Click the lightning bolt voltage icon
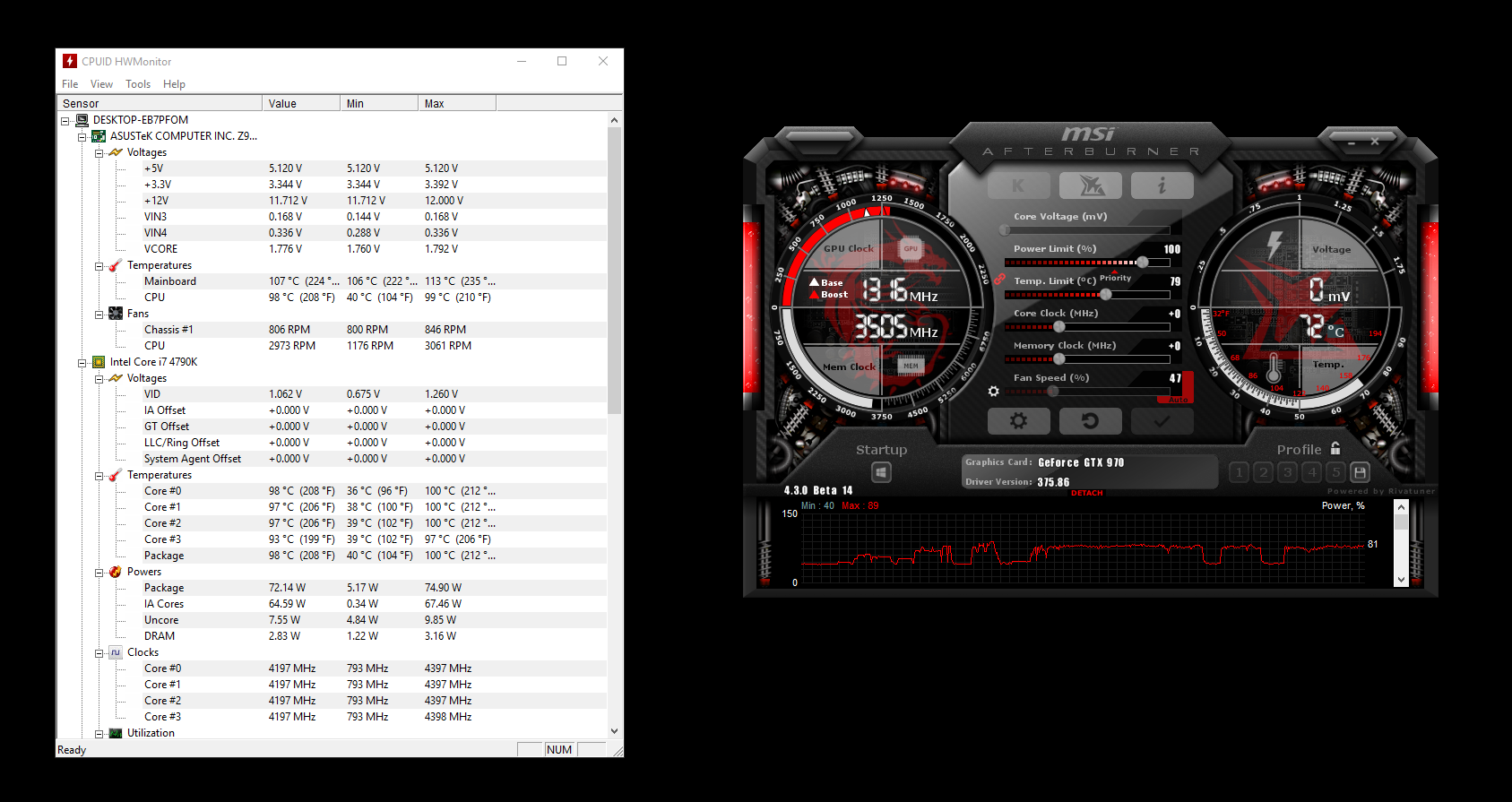This screenshot has height=802, width=1512. (x=1274, y=245)
